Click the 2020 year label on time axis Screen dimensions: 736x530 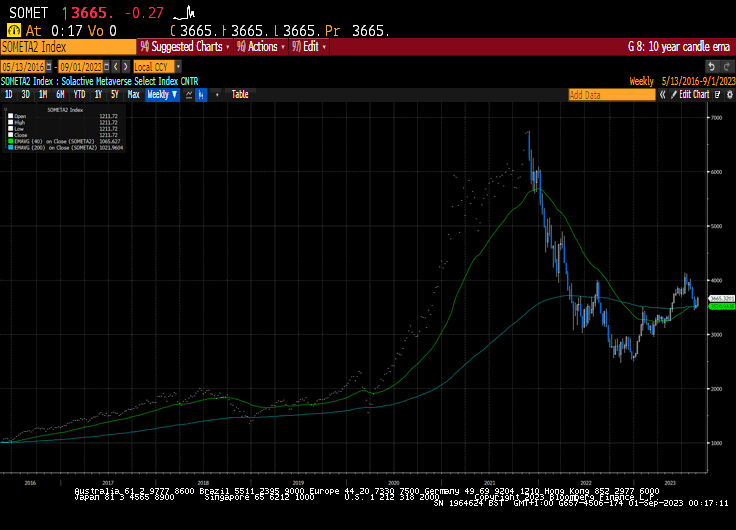394,483
